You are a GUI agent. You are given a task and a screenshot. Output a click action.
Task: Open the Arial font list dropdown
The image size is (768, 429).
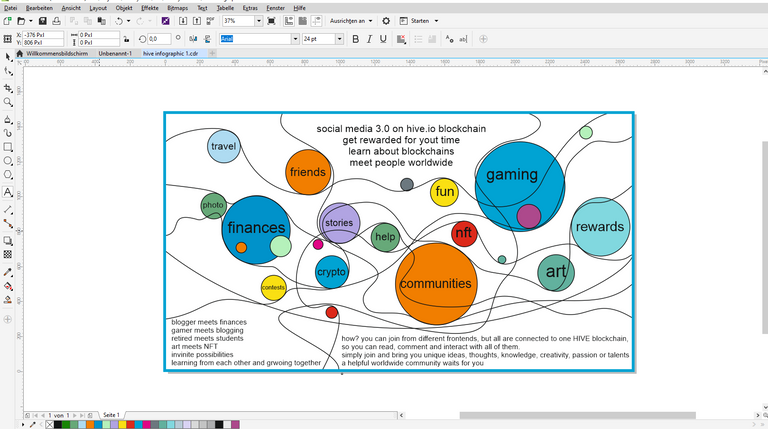click(295, 39)
